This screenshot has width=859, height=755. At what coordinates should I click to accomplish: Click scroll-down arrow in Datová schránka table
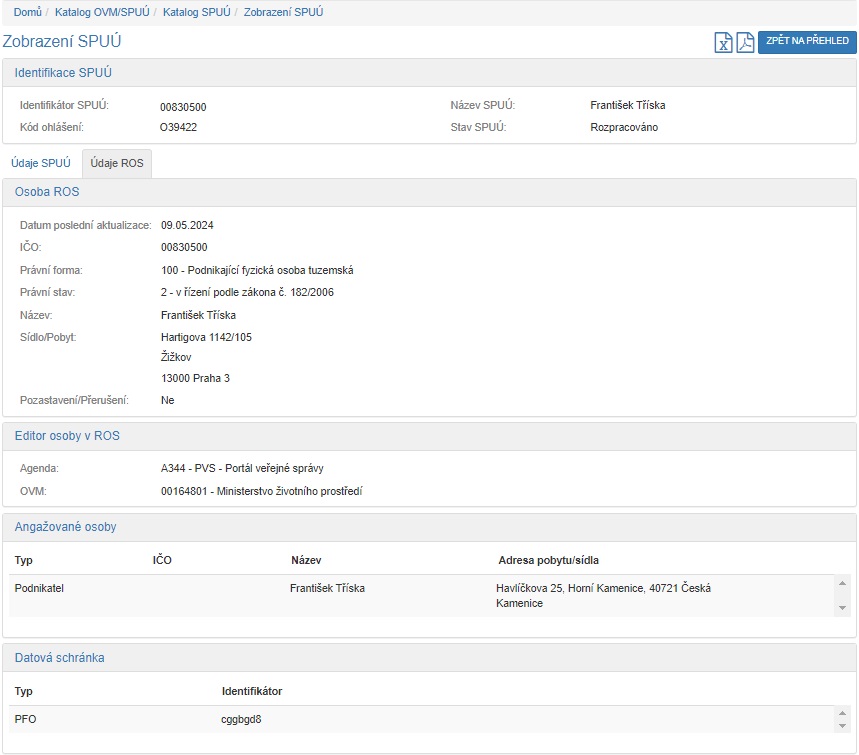(843, 727)
